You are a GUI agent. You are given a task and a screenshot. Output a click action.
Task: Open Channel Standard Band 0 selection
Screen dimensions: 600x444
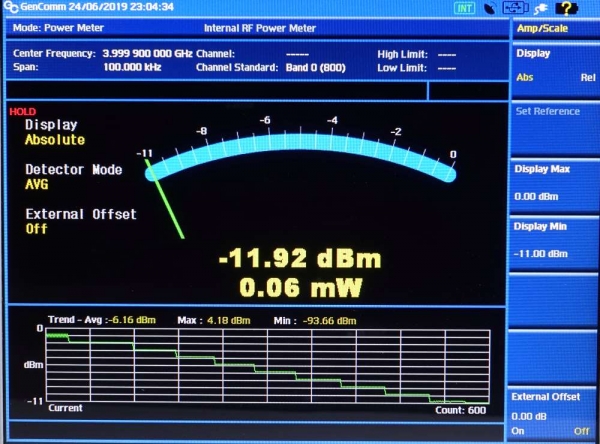[309, 67]
